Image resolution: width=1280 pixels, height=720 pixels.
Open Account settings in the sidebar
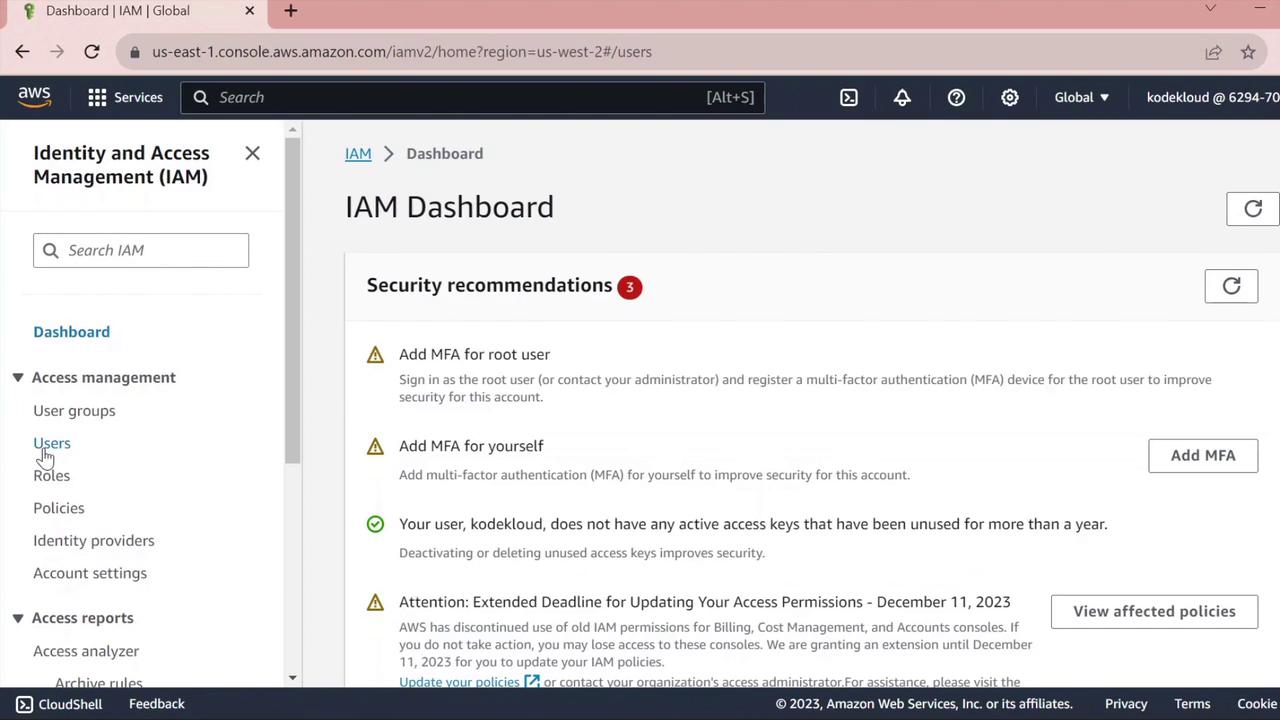[90, 573]
